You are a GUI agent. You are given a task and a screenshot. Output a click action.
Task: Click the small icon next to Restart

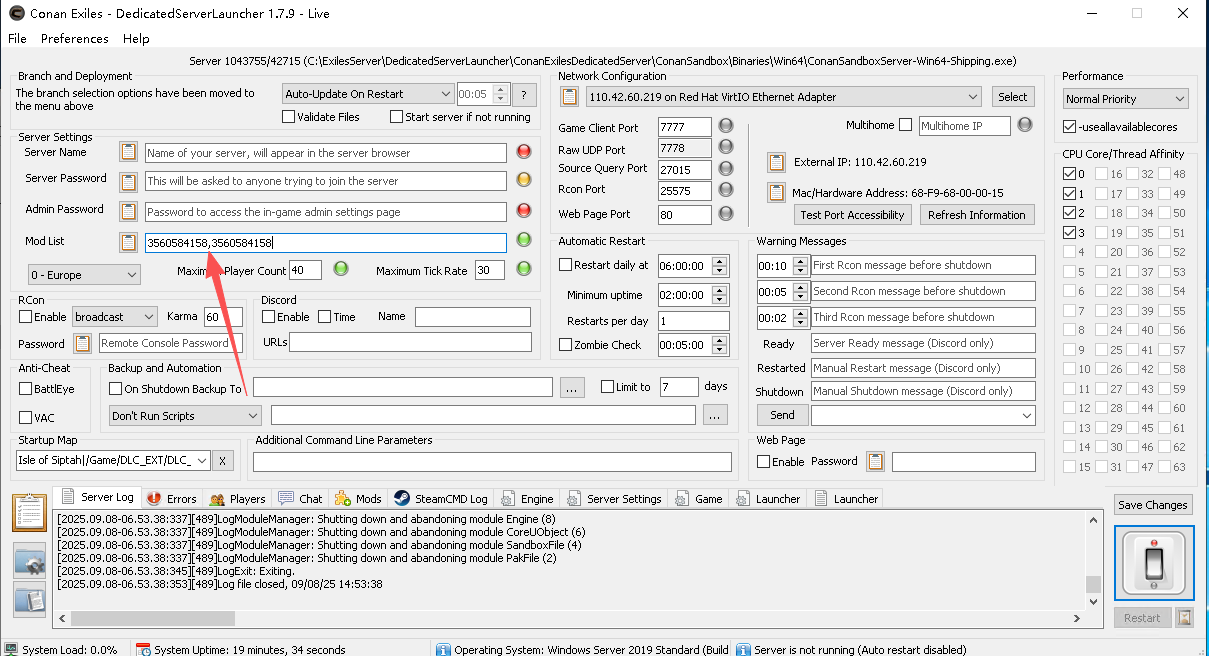click(x=1185, y=618)
